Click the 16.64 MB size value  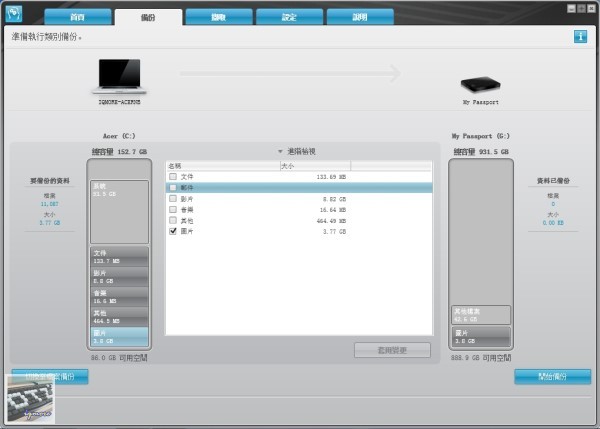pos(333,210)
